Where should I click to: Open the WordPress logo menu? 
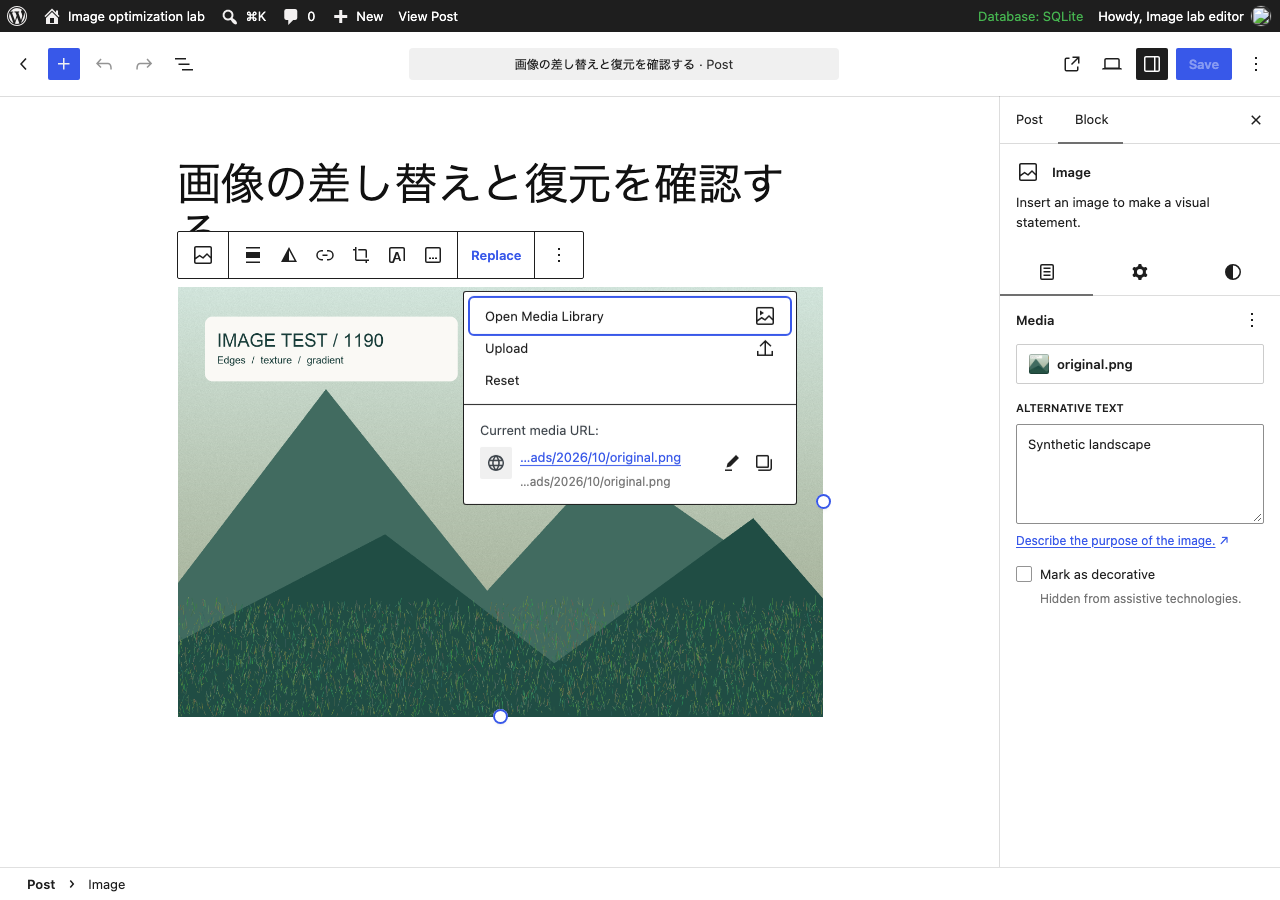pos(17,16)
